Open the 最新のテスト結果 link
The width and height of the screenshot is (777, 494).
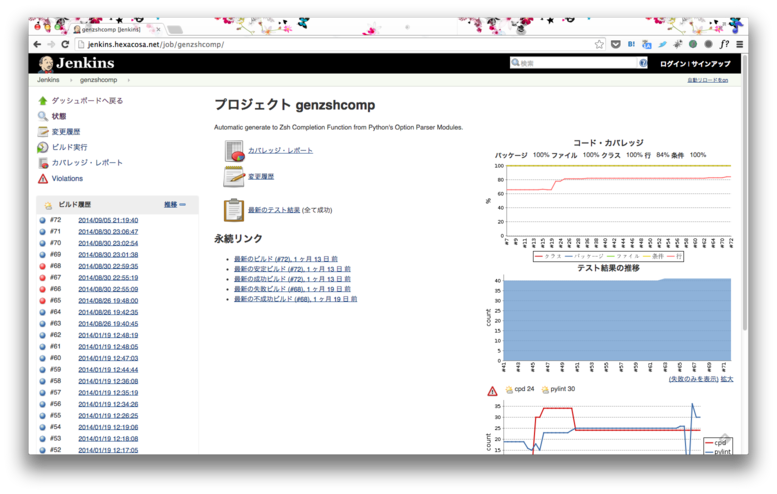[274, 210]
